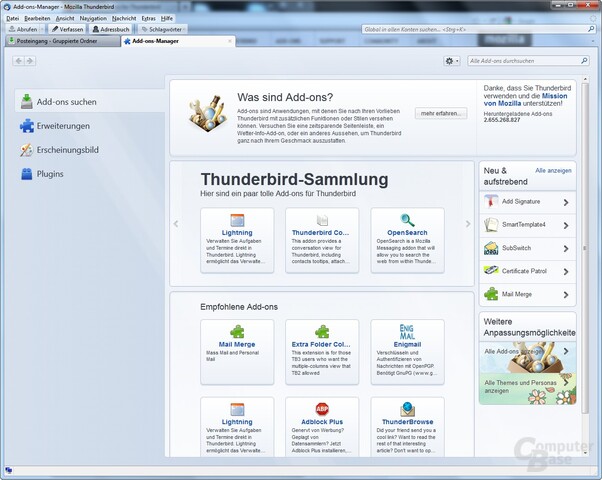
Task: Open Alle Add-ons anzeigen banner
Action: click(x=528, y=357)
